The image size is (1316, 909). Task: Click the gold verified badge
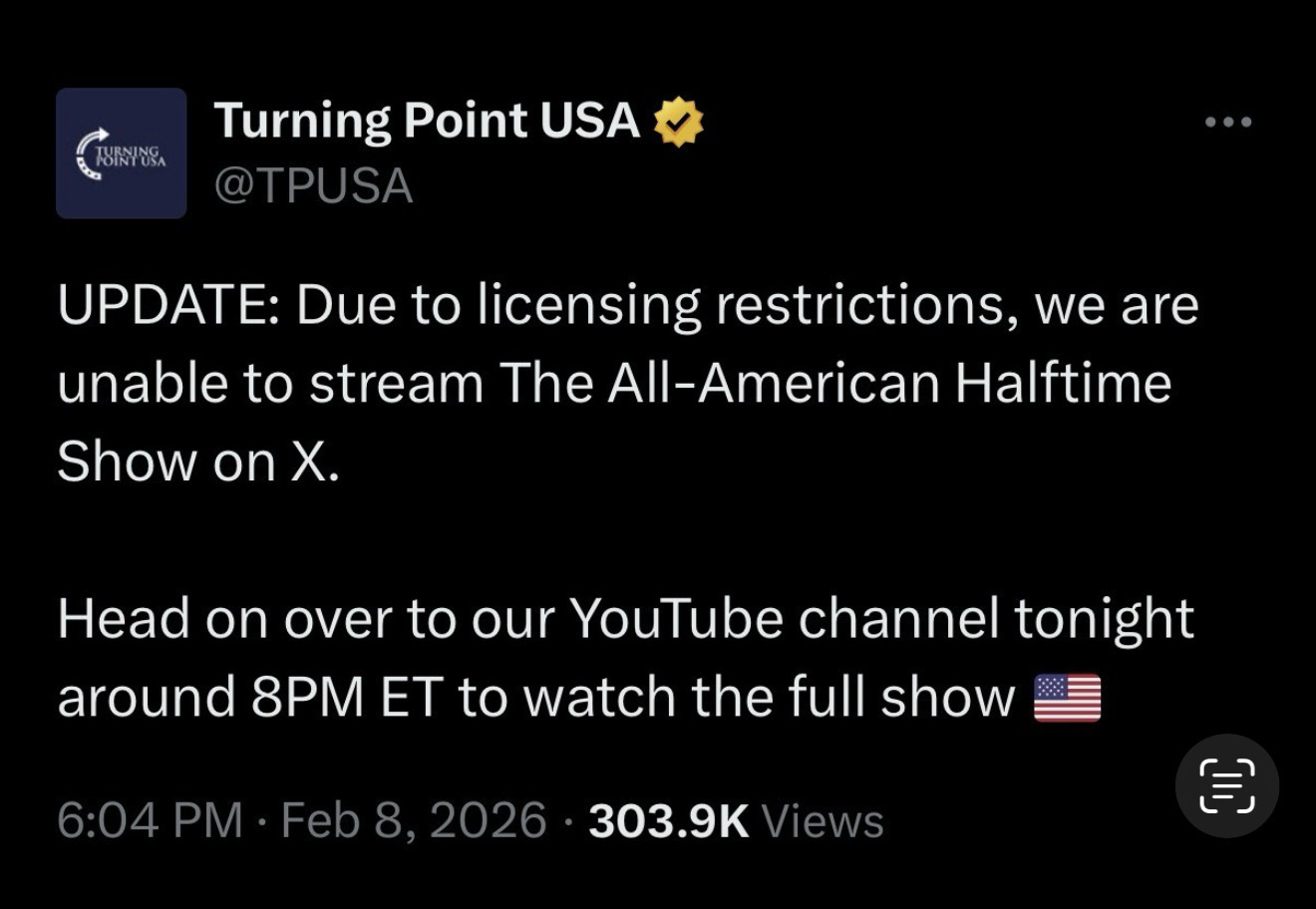tap(678, 122)
